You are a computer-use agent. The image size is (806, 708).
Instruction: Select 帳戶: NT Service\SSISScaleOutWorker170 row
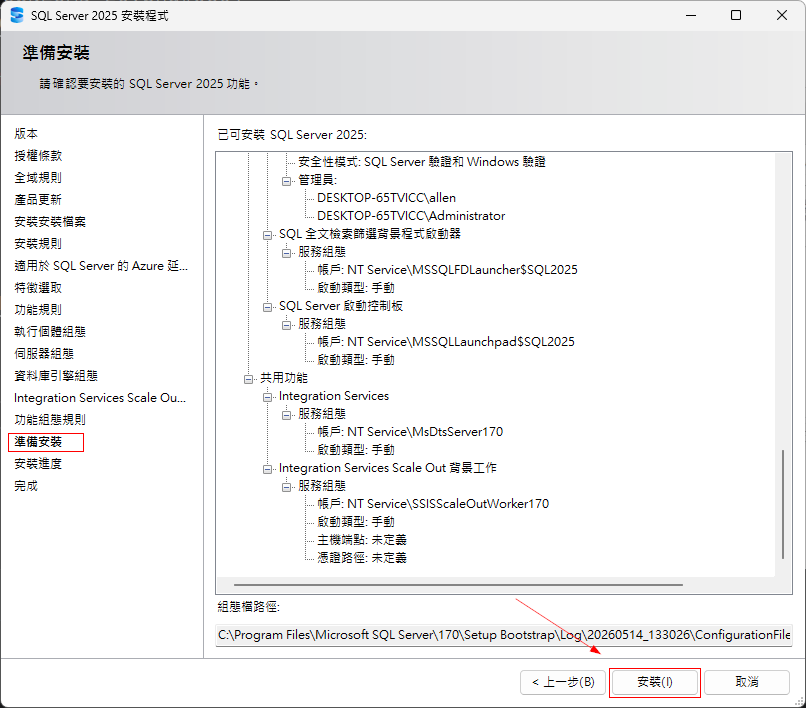(x=433, y=504)
